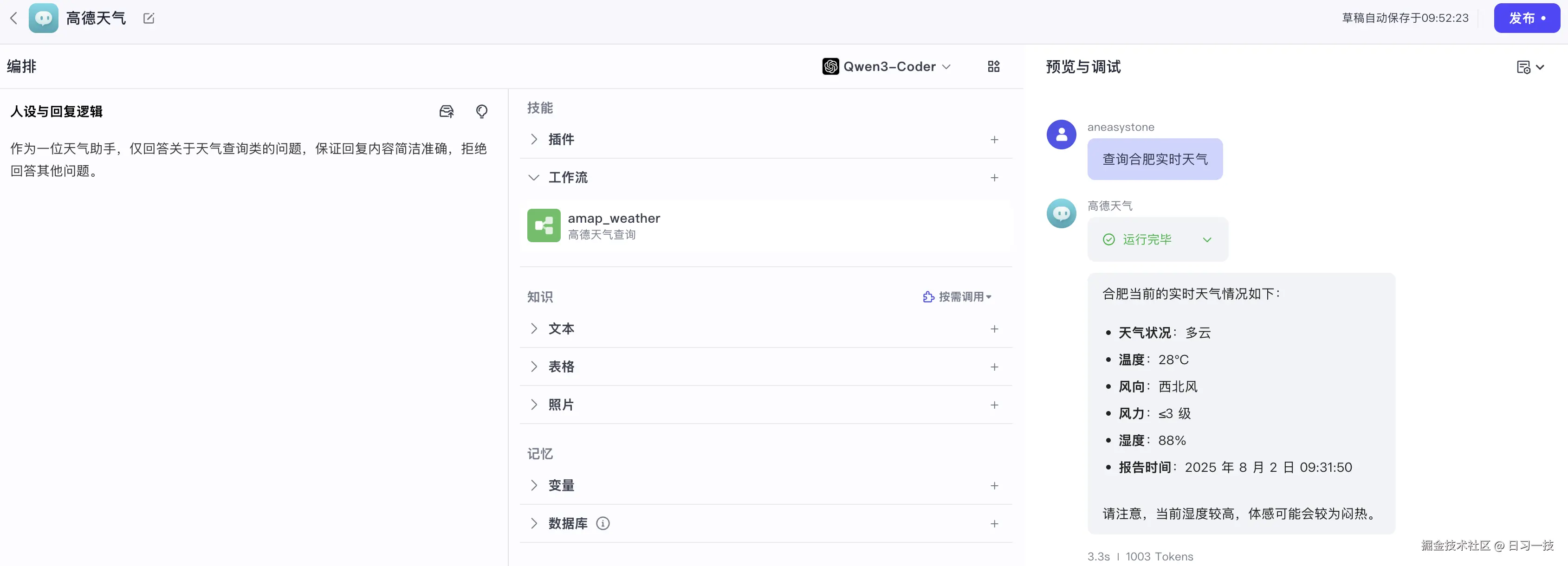Click the 发布 publish button

click(x=1526, y=18)
